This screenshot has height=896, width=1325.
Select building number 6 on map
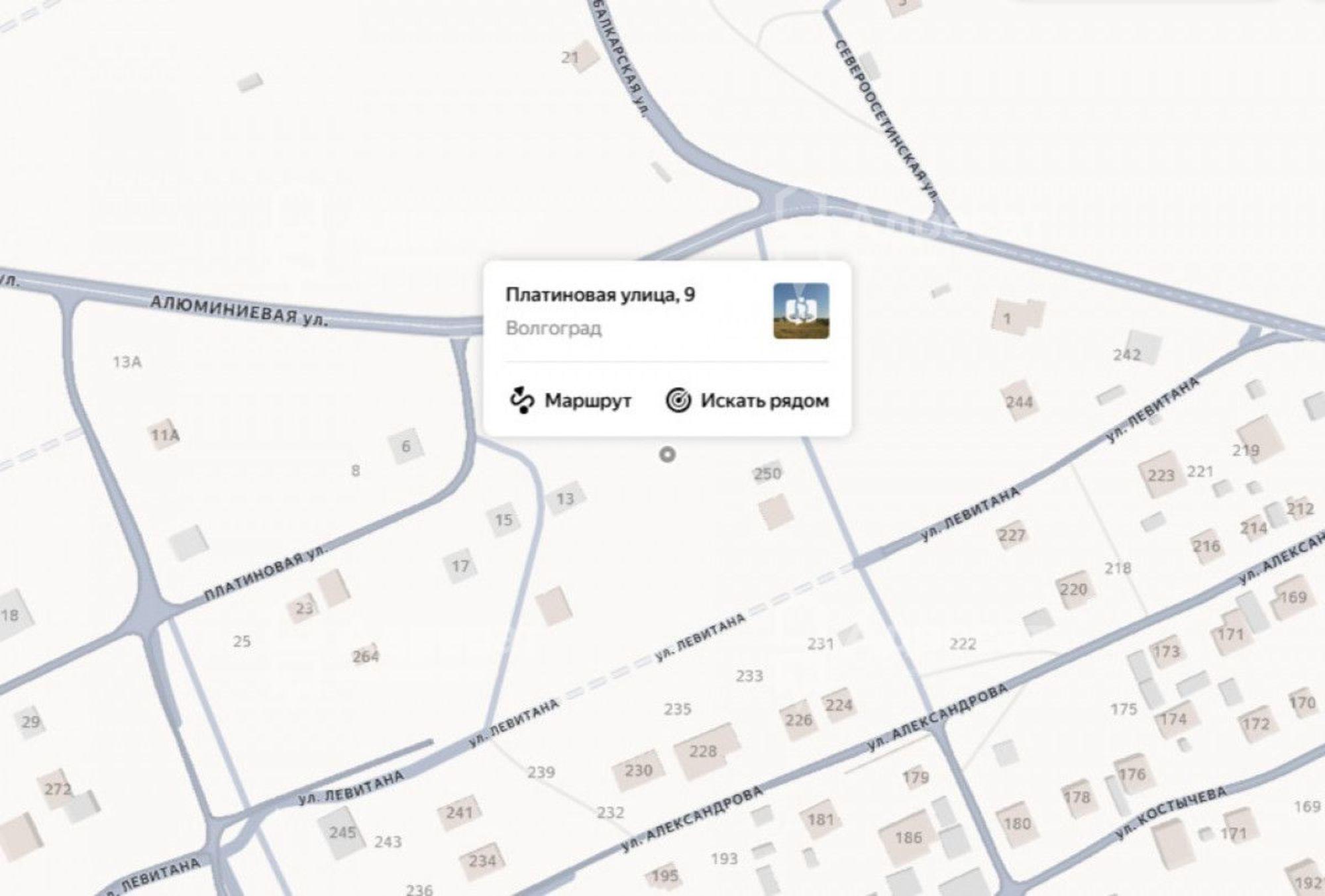click(x=406, y=446)
